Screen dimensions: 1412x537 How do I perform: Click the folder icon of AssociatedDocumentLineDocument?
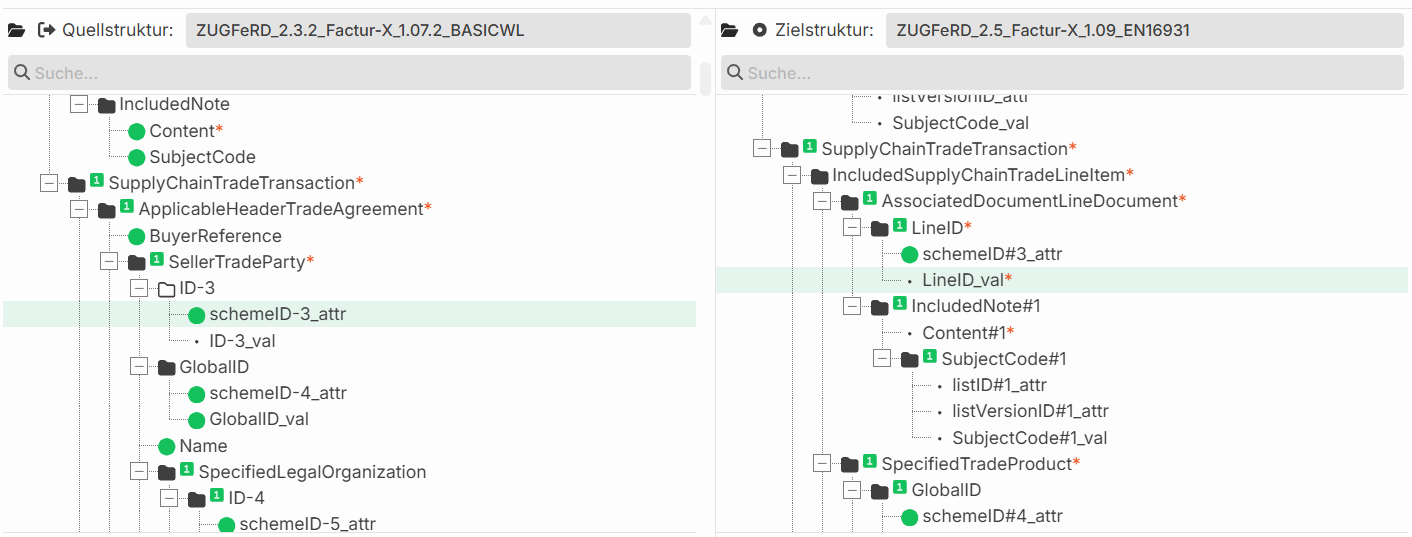pos(850,202)
